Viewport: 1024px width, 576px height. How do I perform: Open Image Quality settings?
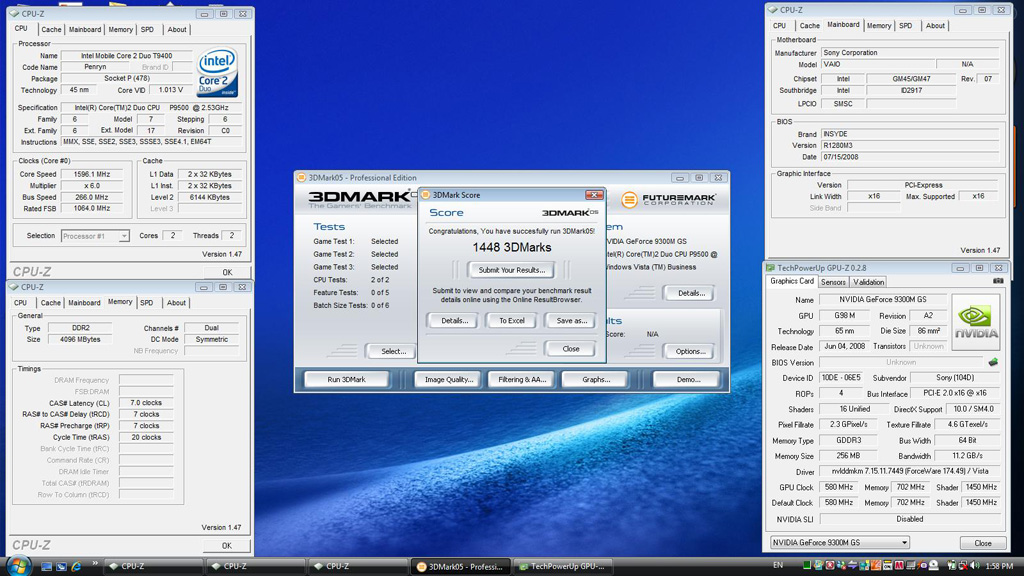click(x=449, y=379)
